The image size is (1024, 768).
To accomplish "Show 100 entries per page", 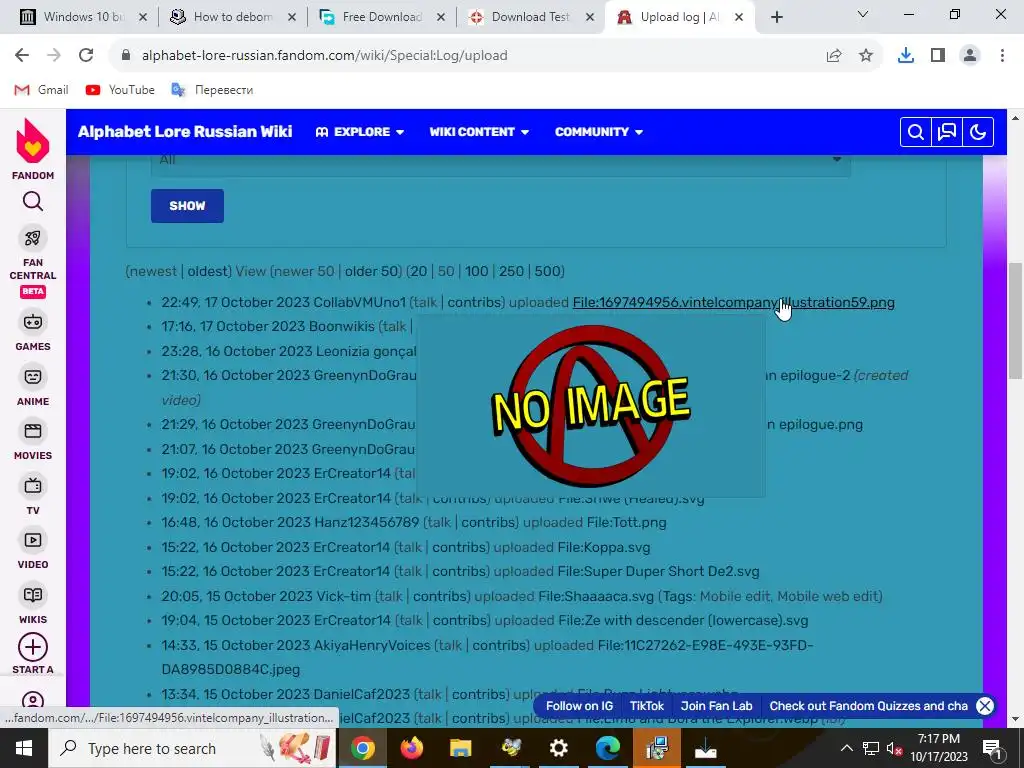I will pyautogui.click(x=477, y=271).
